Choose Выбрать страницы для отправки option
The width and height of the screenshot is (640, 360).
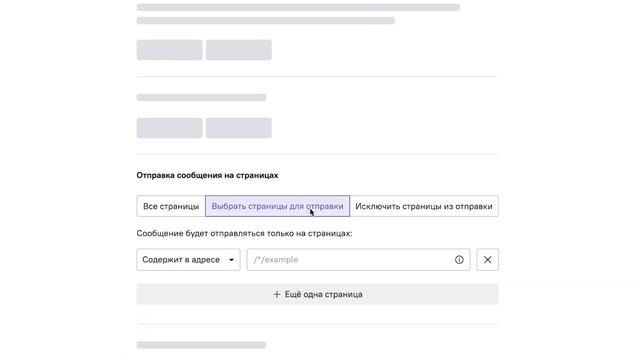pos(278,206)
